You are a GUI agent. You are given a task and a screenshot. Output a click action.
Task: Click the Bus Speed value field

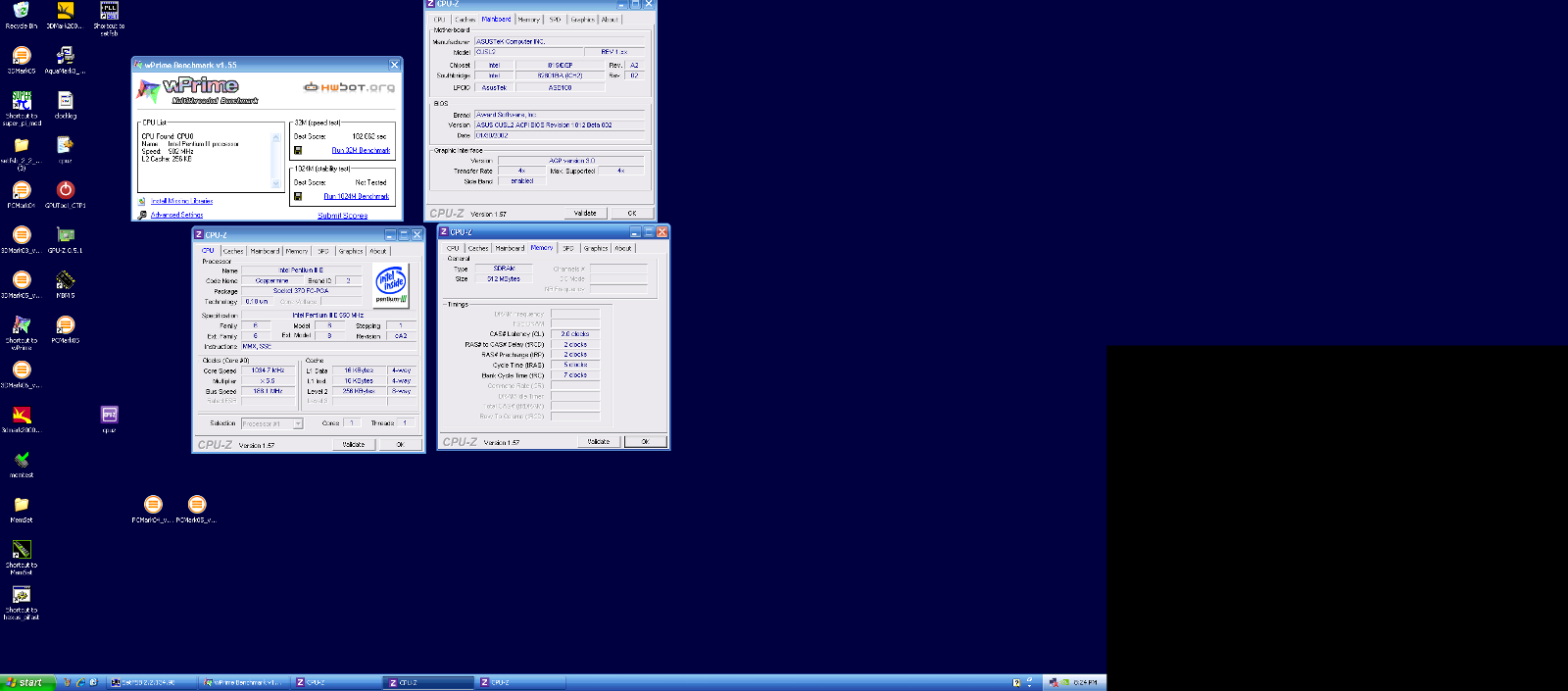[x=268, y=391]
